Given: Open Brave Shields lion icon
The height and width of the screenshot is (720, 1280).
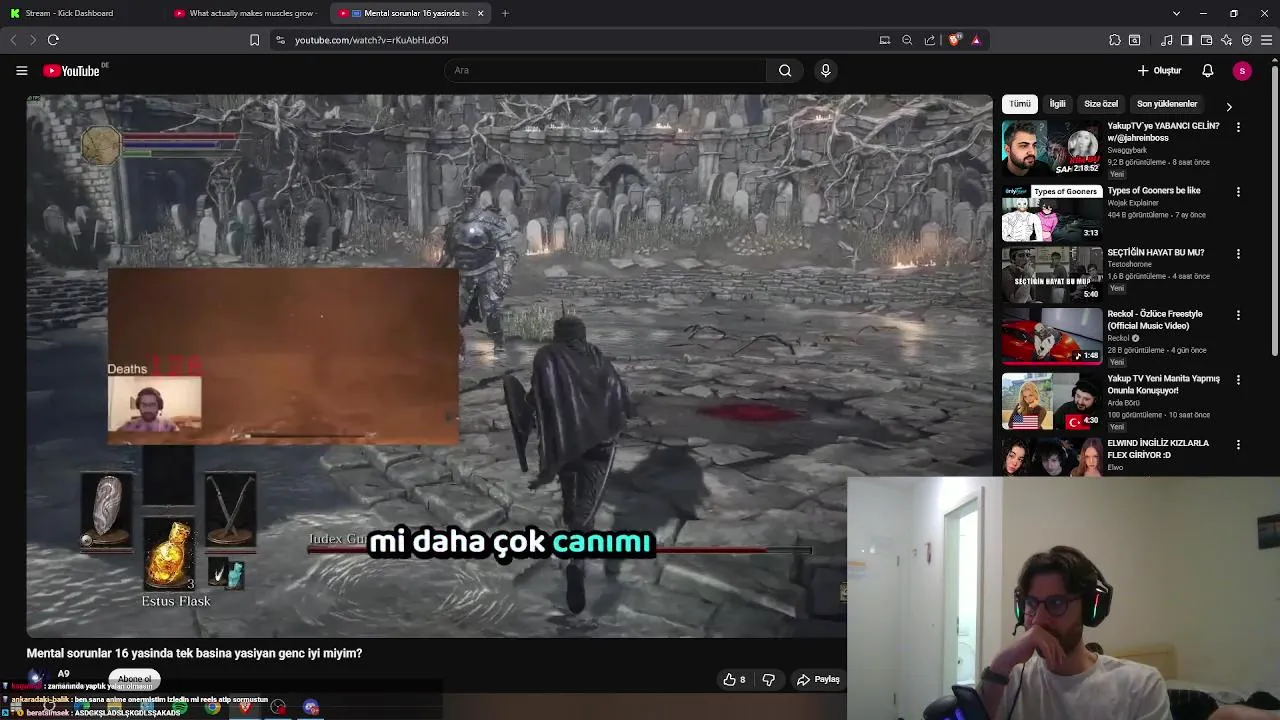Looking at the screenshot, I should click(x=954, y=40).
